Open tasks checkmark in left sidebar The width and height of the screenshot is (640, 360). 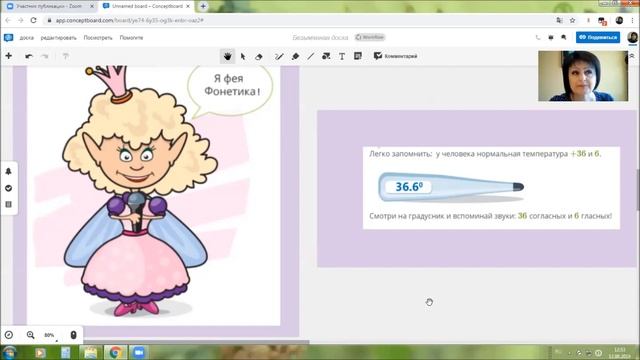pyautogui.click(x=8, y=188)
